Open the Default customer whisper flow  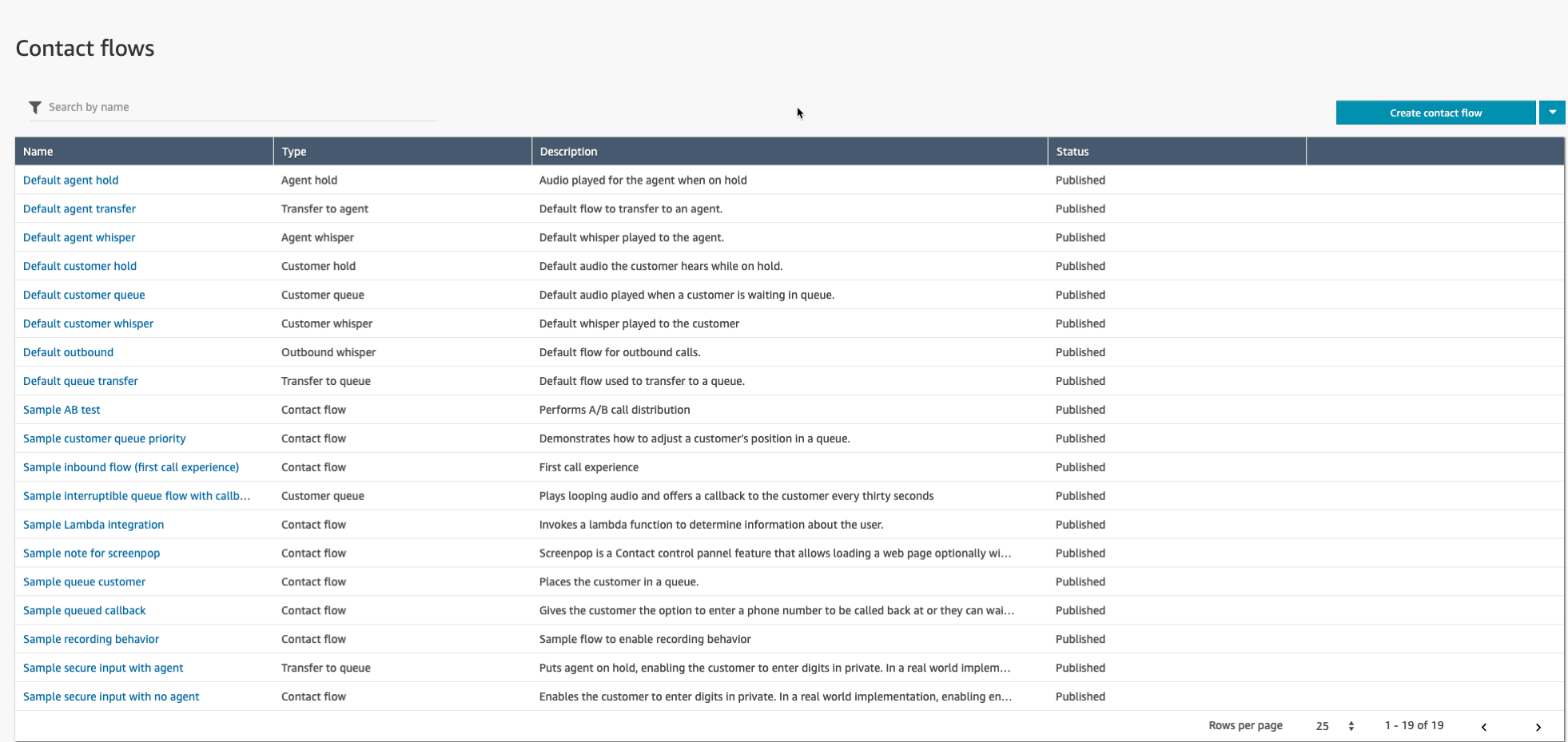pyautogui.click(x=88, y=324)
